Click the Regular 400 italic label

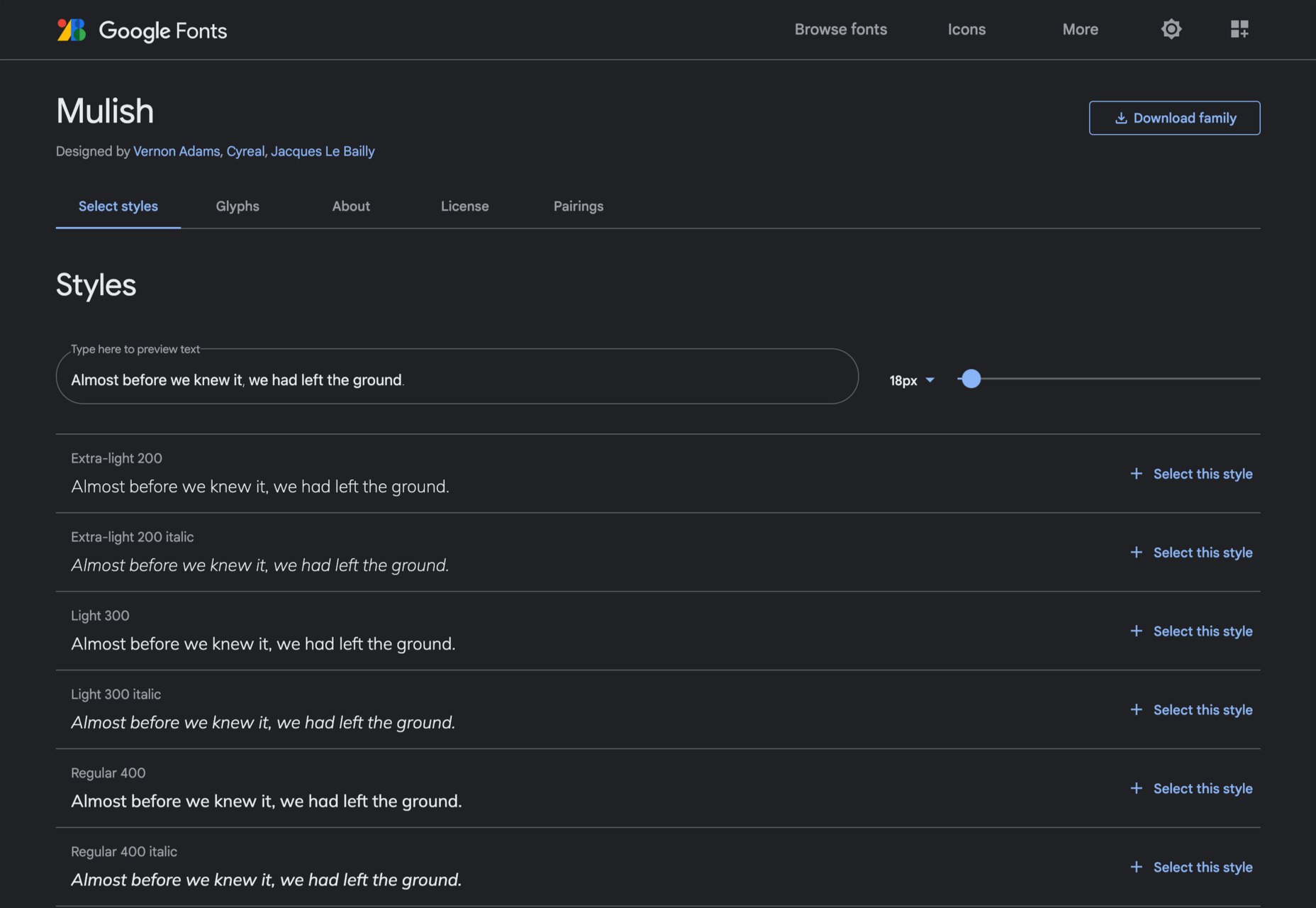pyautogui.click(x=124, y=851)
